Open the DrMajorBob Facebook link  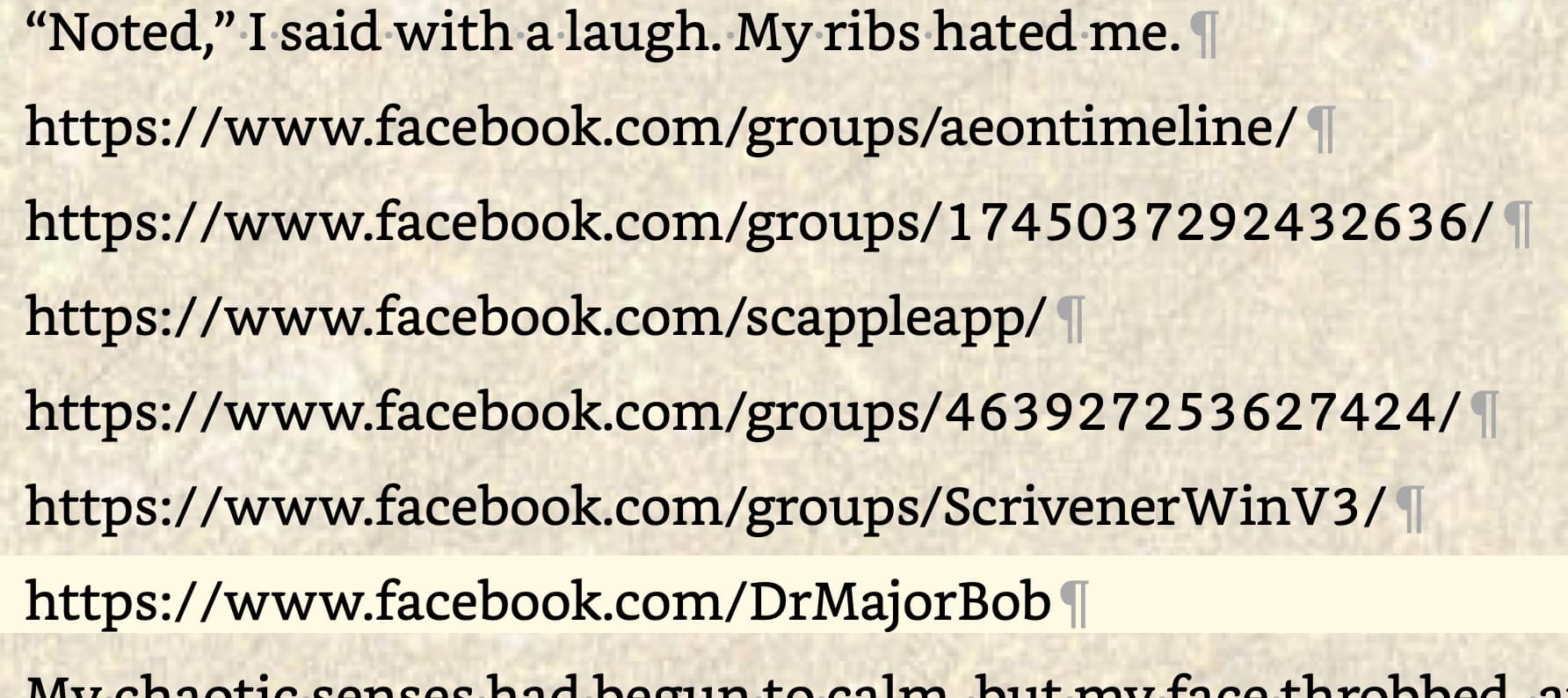click(x=539, y=603)
